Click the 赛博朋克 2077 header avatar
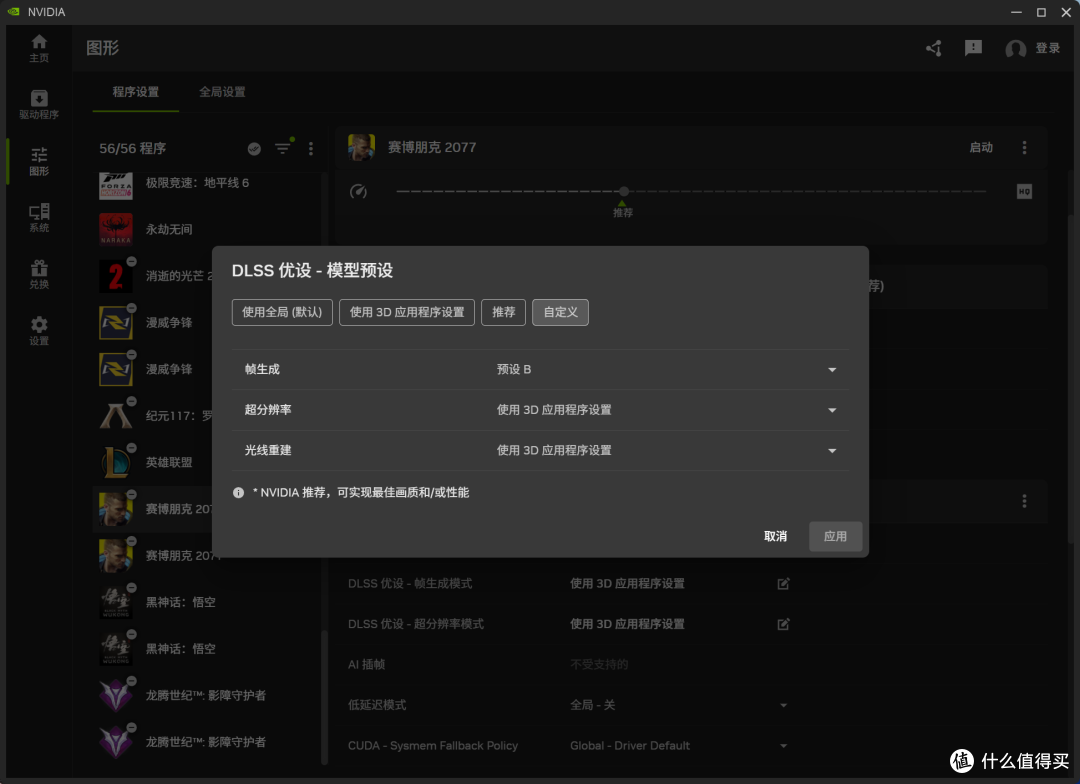 [361, 147]
